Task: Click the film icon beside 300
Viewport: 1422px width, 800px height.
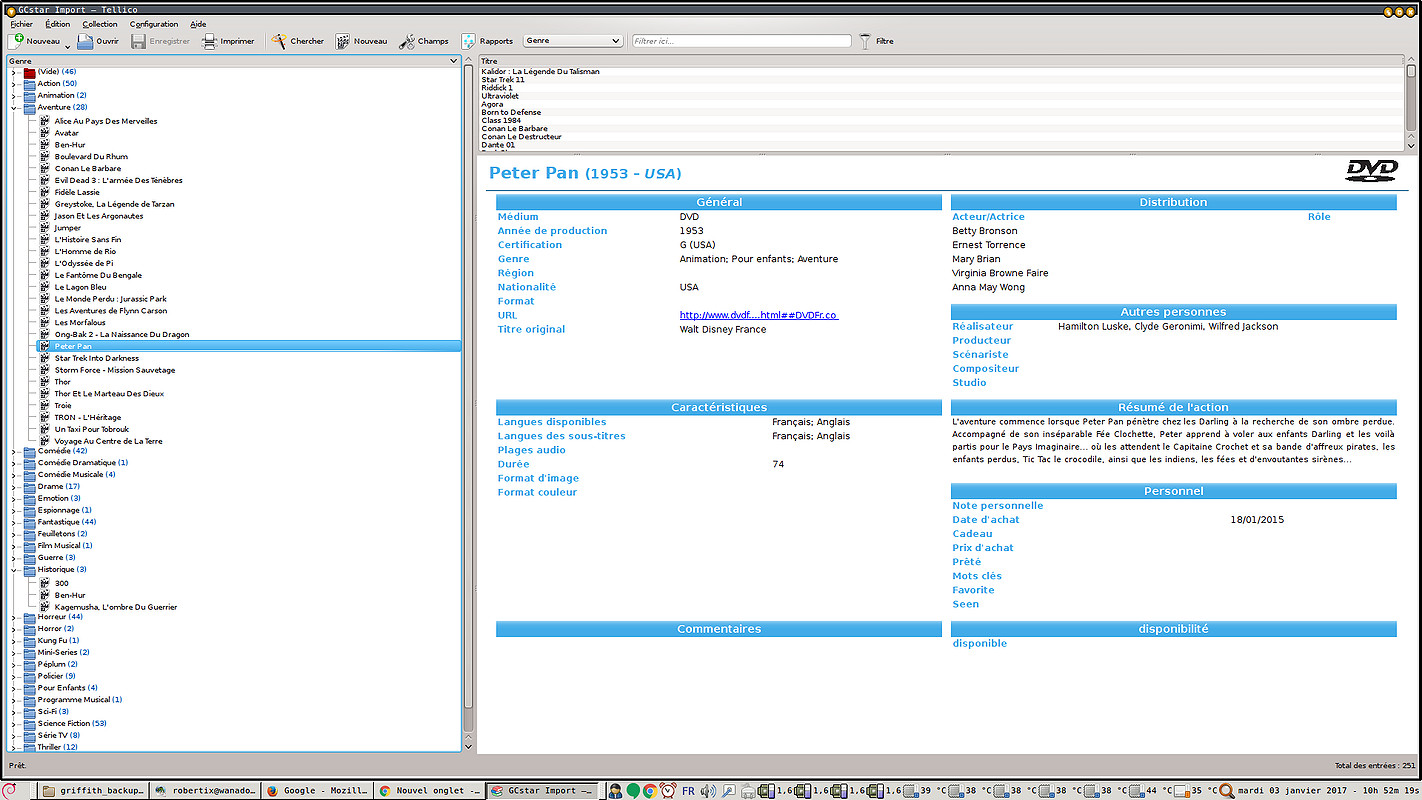Action: tap(46, 583)
